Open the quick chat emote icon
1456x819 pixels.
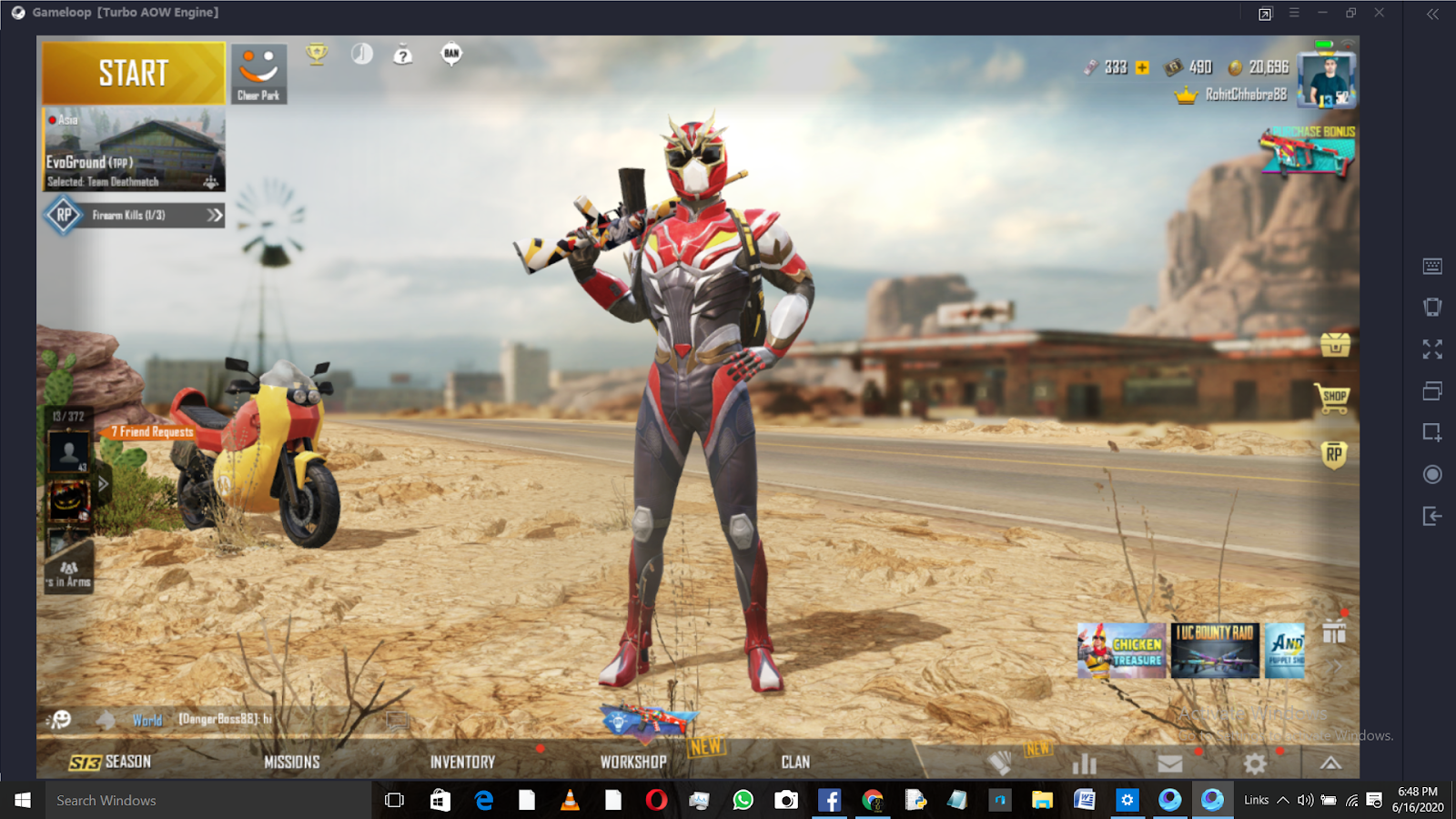coord(61,720)
